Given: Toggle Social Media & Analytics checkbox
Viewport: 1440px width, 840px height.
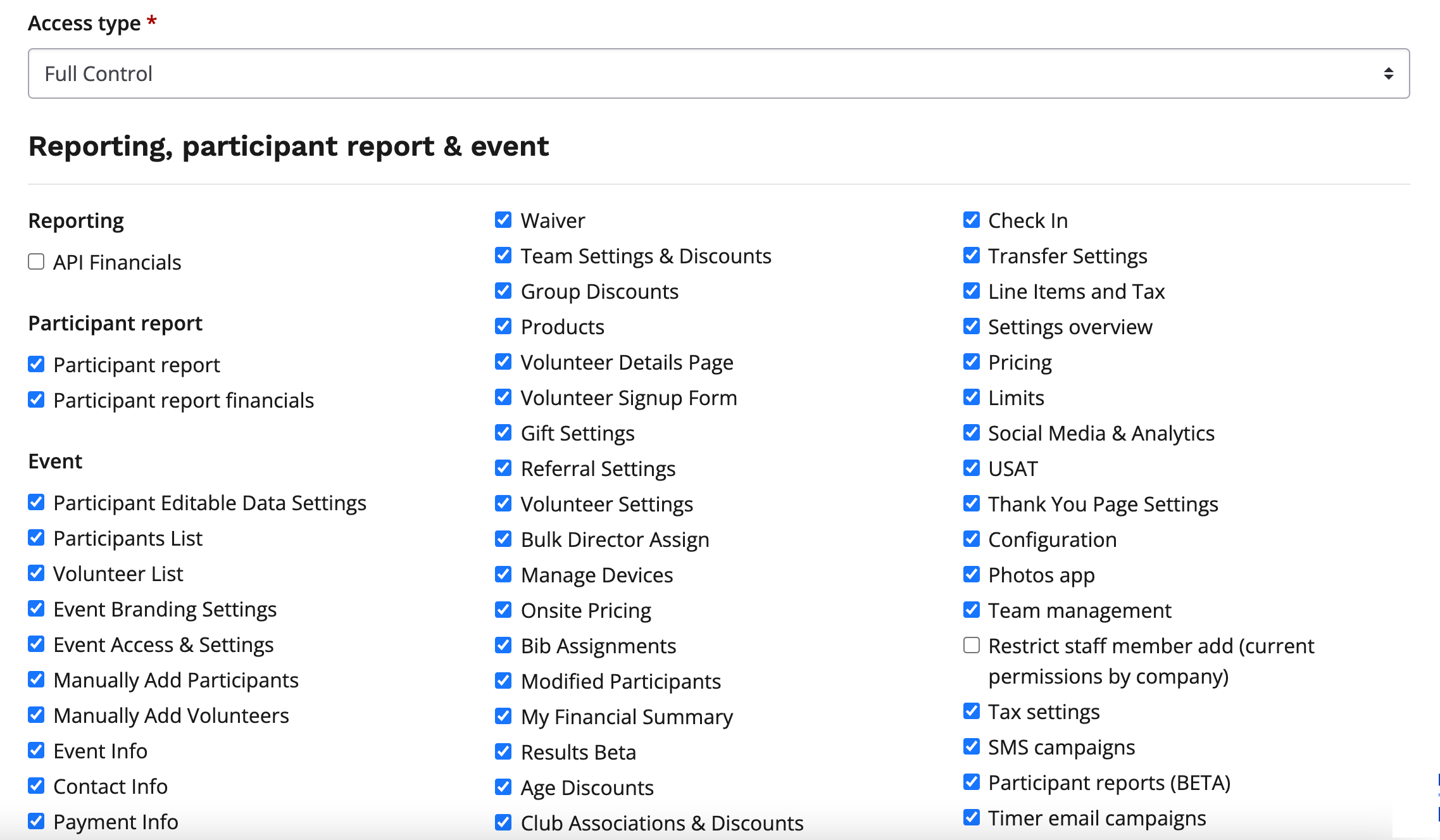Looking at the screenshot, I should pos(971,432).
